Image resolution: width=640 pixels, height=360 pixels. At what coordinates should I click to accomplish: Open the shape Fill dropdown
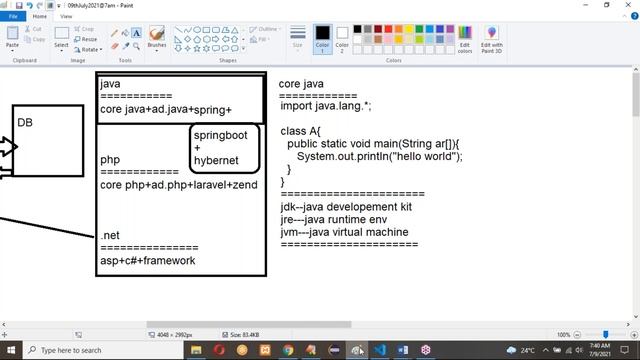pyautogui.click(x=260, y=39)
